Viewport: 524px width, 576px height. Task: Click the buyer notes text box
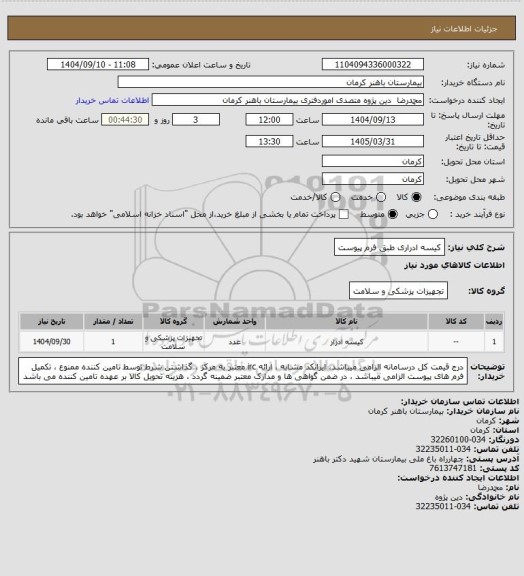pyautogui.click(x=243, y=371)
